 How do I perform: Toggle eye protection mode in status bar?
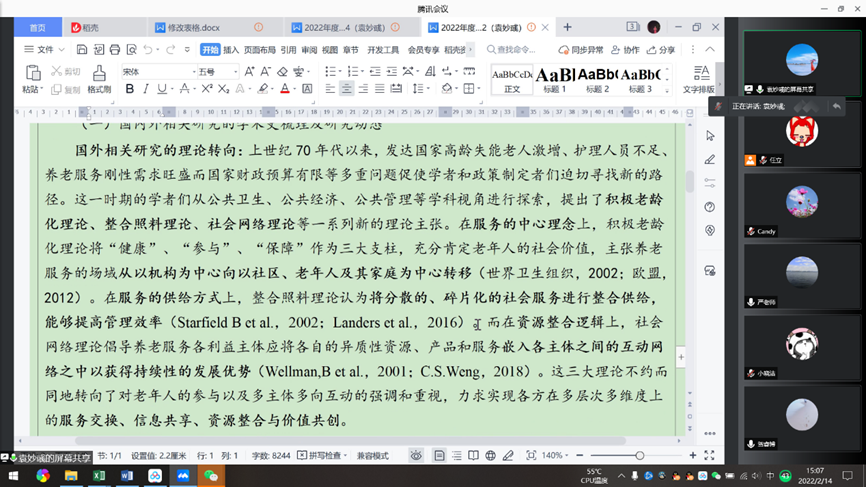tap(416, 456)
